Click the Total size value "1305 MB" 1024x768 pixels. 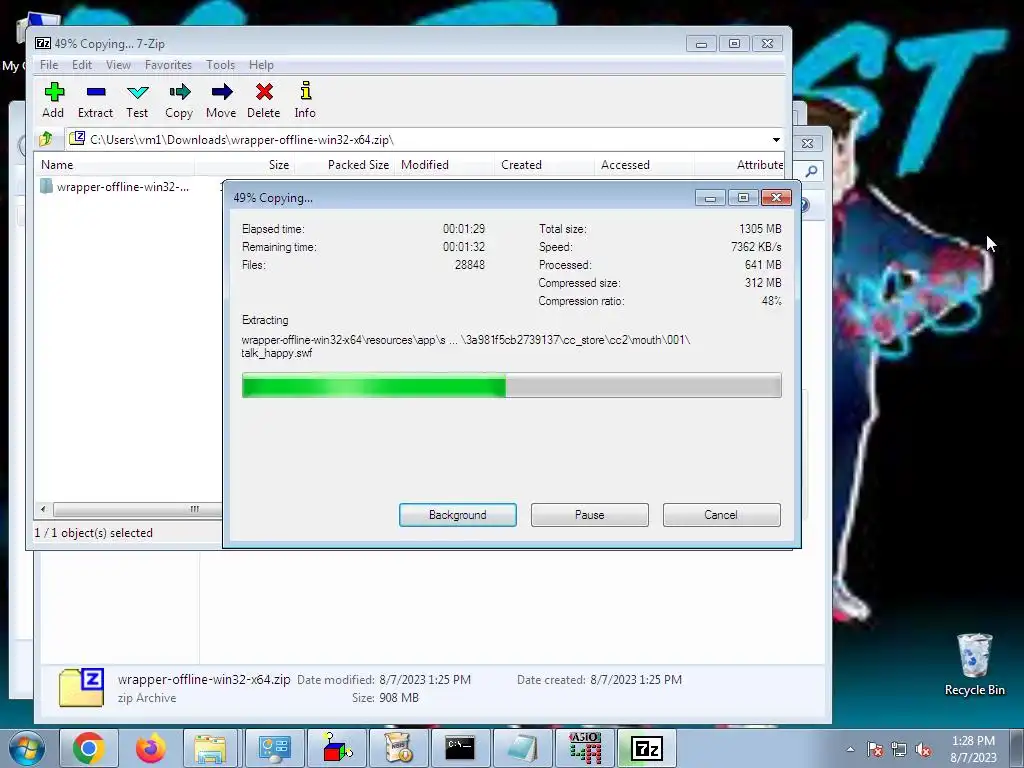point(760,229)
